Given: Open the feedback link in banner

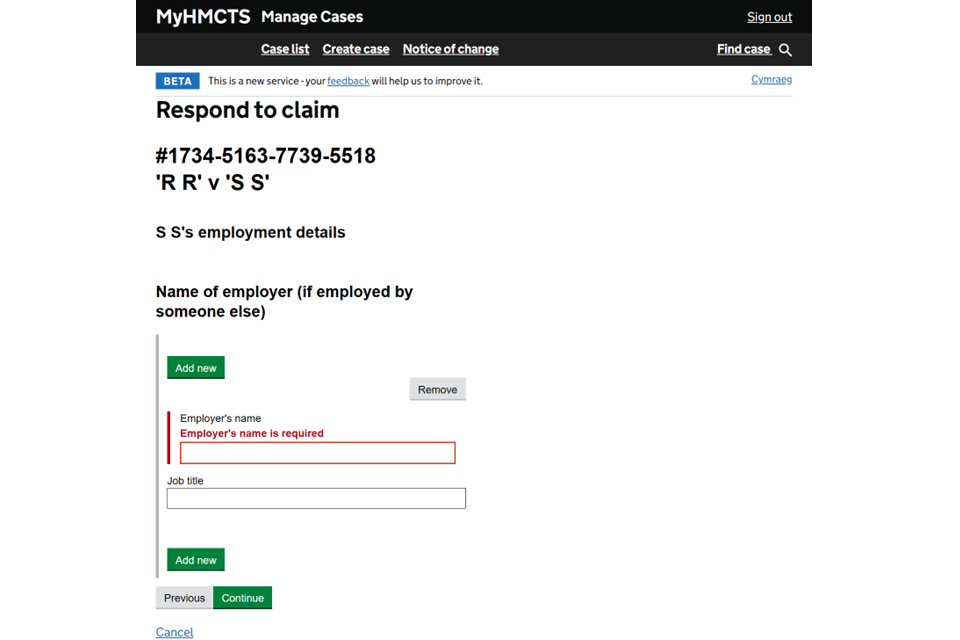Looking at the screenshot, I should click(348, 81).
